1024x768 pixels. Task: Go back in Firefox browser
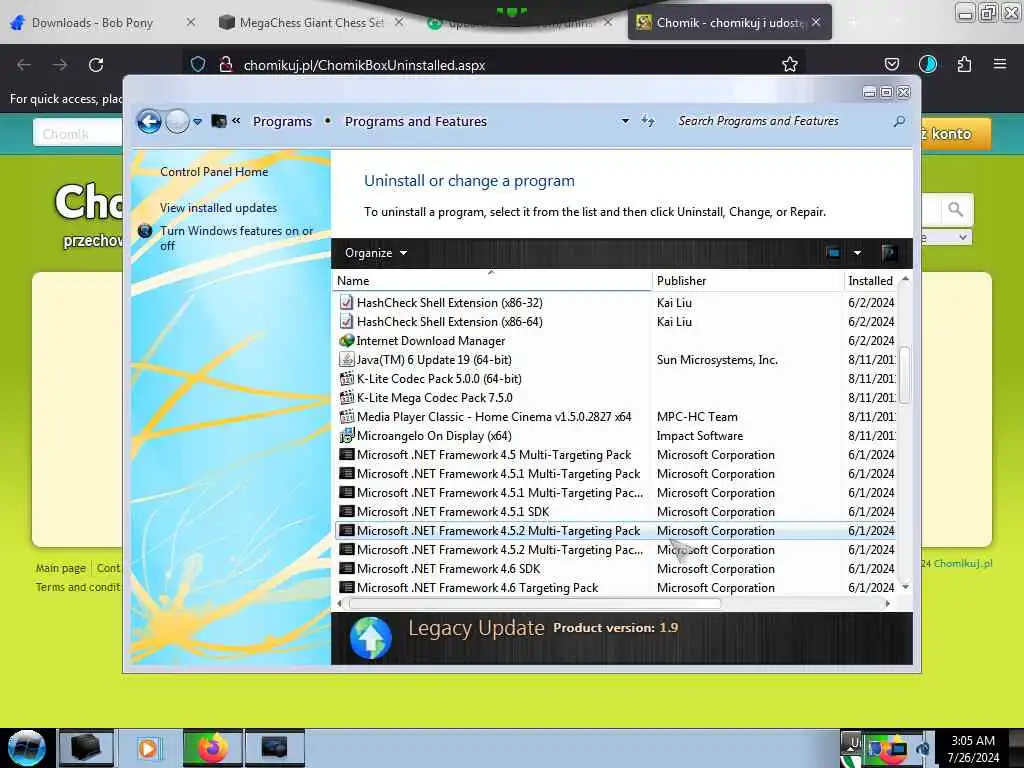point(24,65)
